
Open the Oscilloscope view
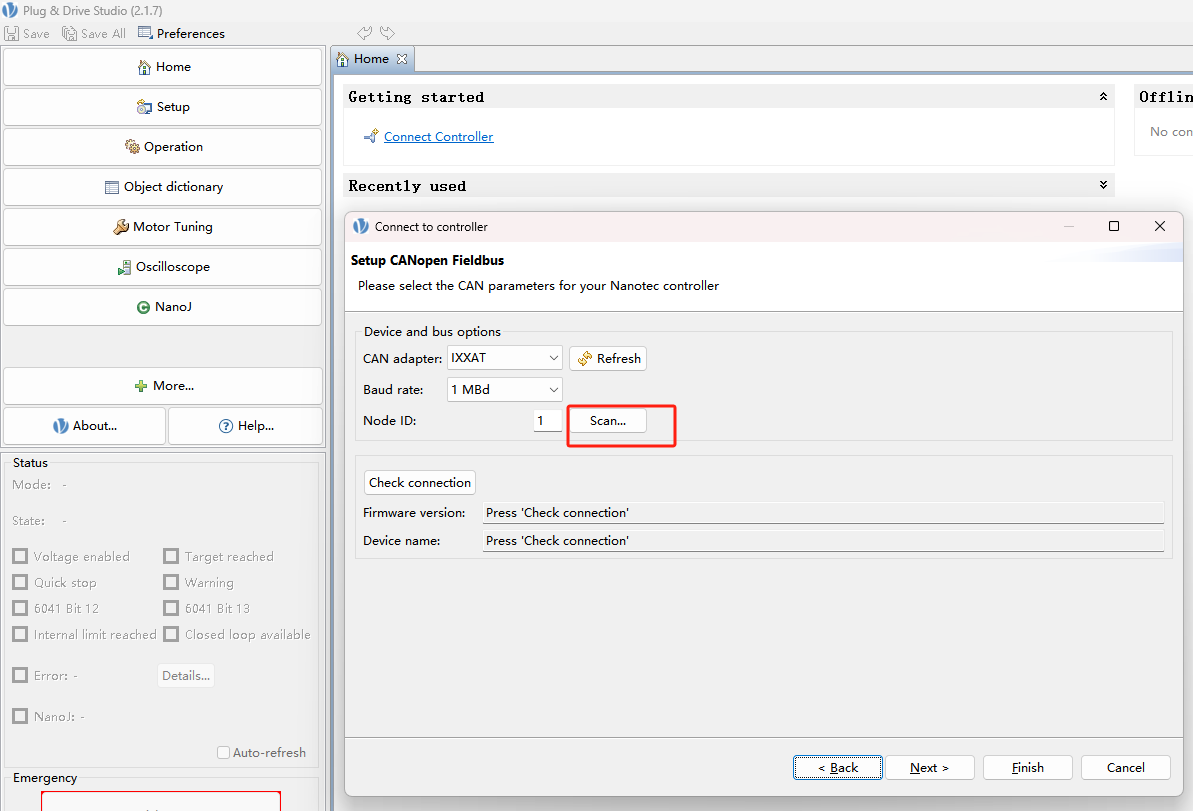[x=162, y=267]
